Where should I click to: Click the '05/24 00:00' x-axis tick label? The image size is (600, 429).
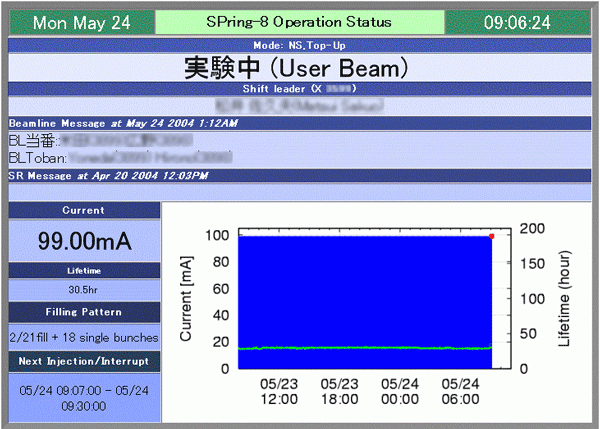pos(400,391)
